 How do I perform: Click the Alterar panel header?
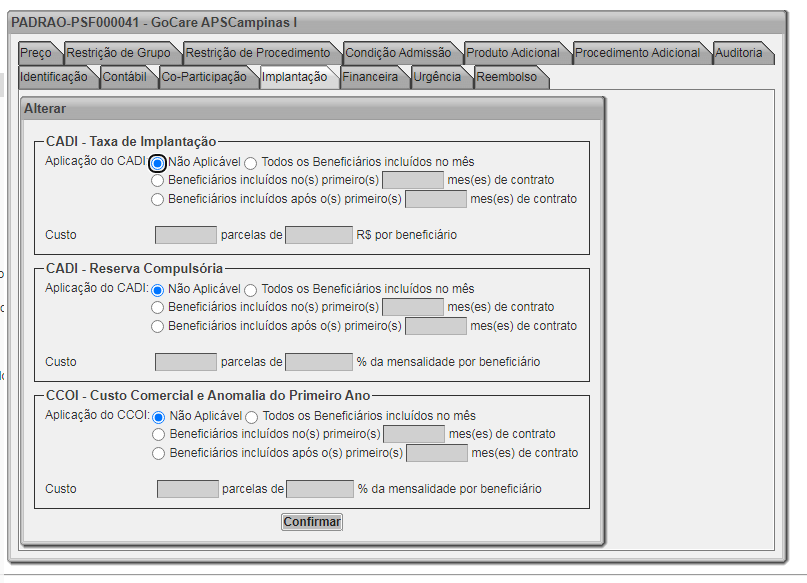[312, 109]
